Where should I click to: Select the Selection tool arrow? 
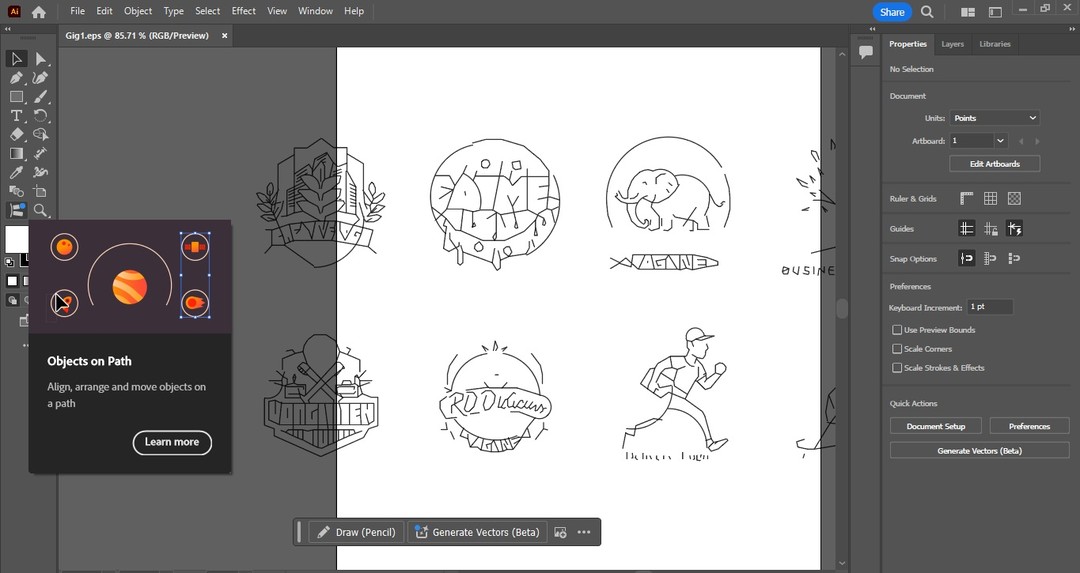point(17,59)
